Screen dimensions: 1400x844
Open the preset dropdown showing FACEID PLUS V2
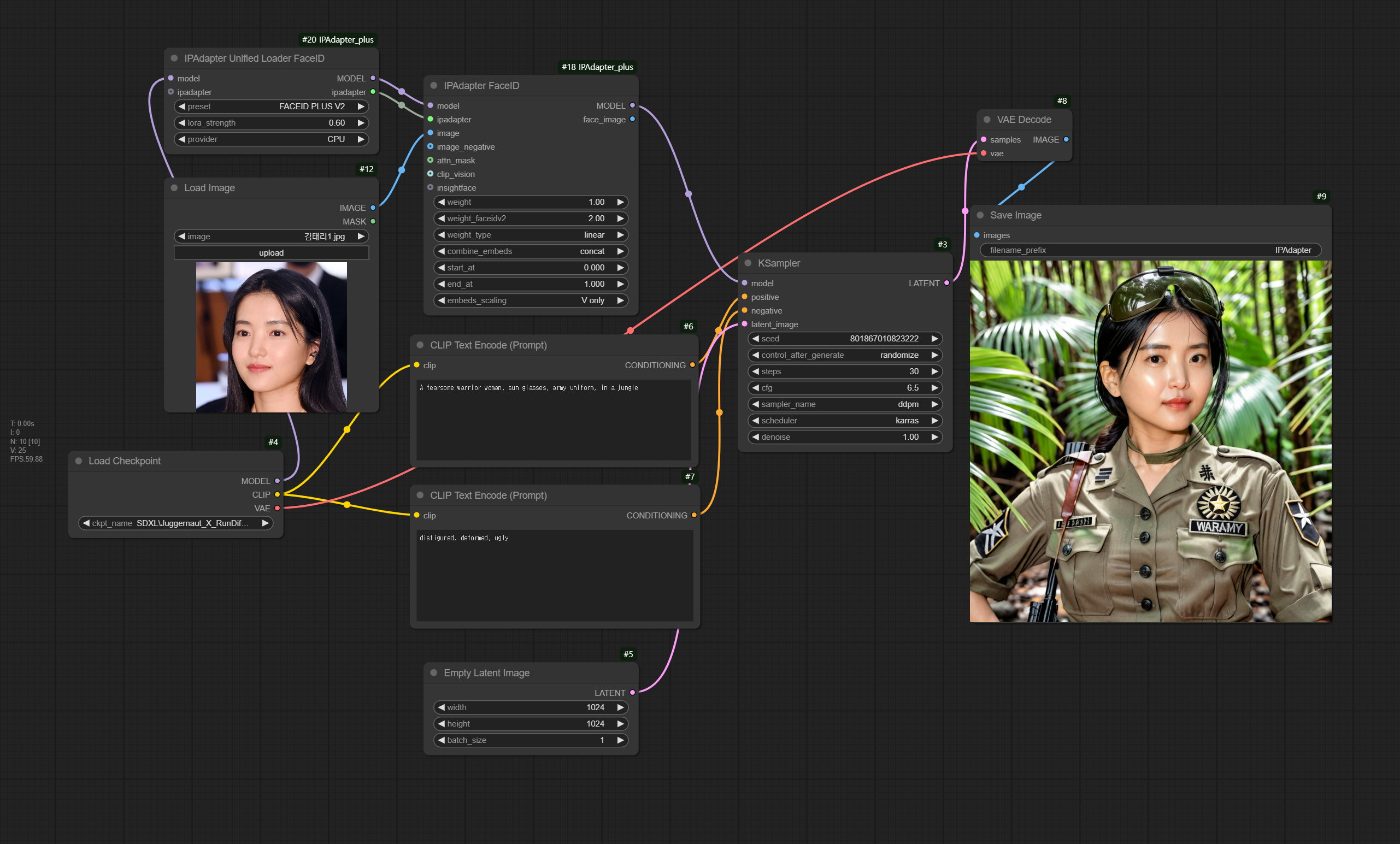pyautogui.click(x=271, y=107)
